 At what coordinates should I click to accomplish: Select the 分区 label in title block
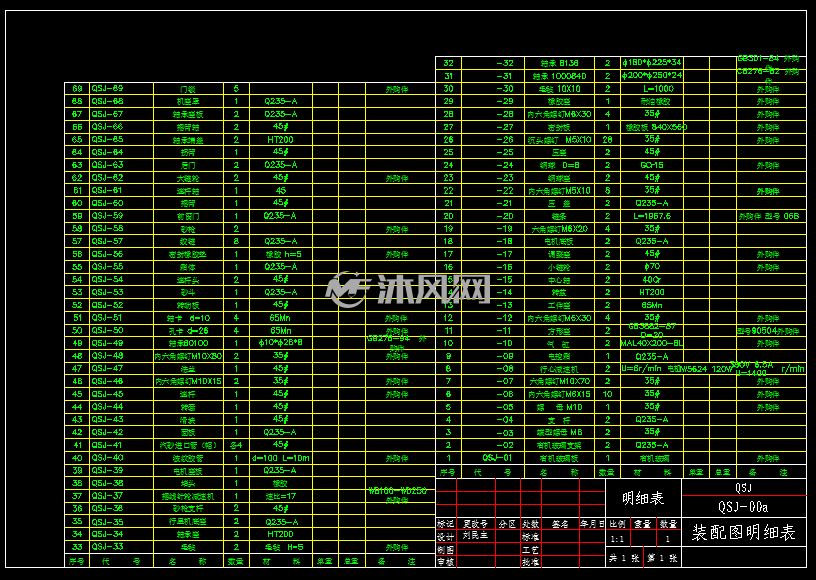point(507,524)
